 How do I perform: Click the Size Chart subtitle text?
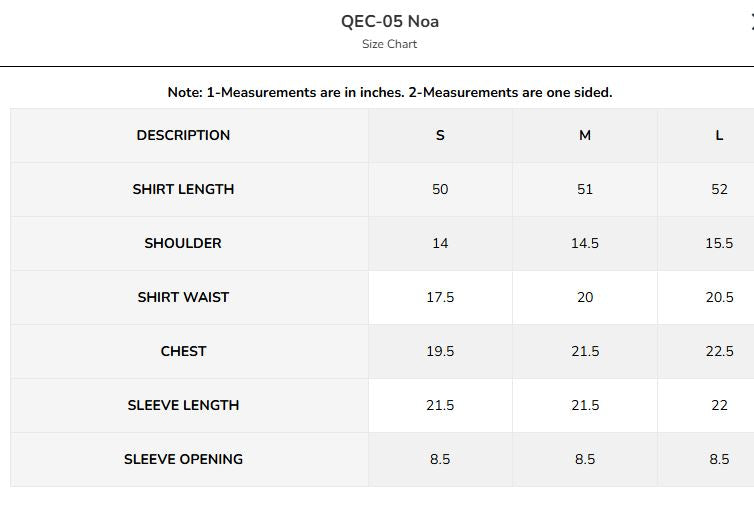click(390, 44)
